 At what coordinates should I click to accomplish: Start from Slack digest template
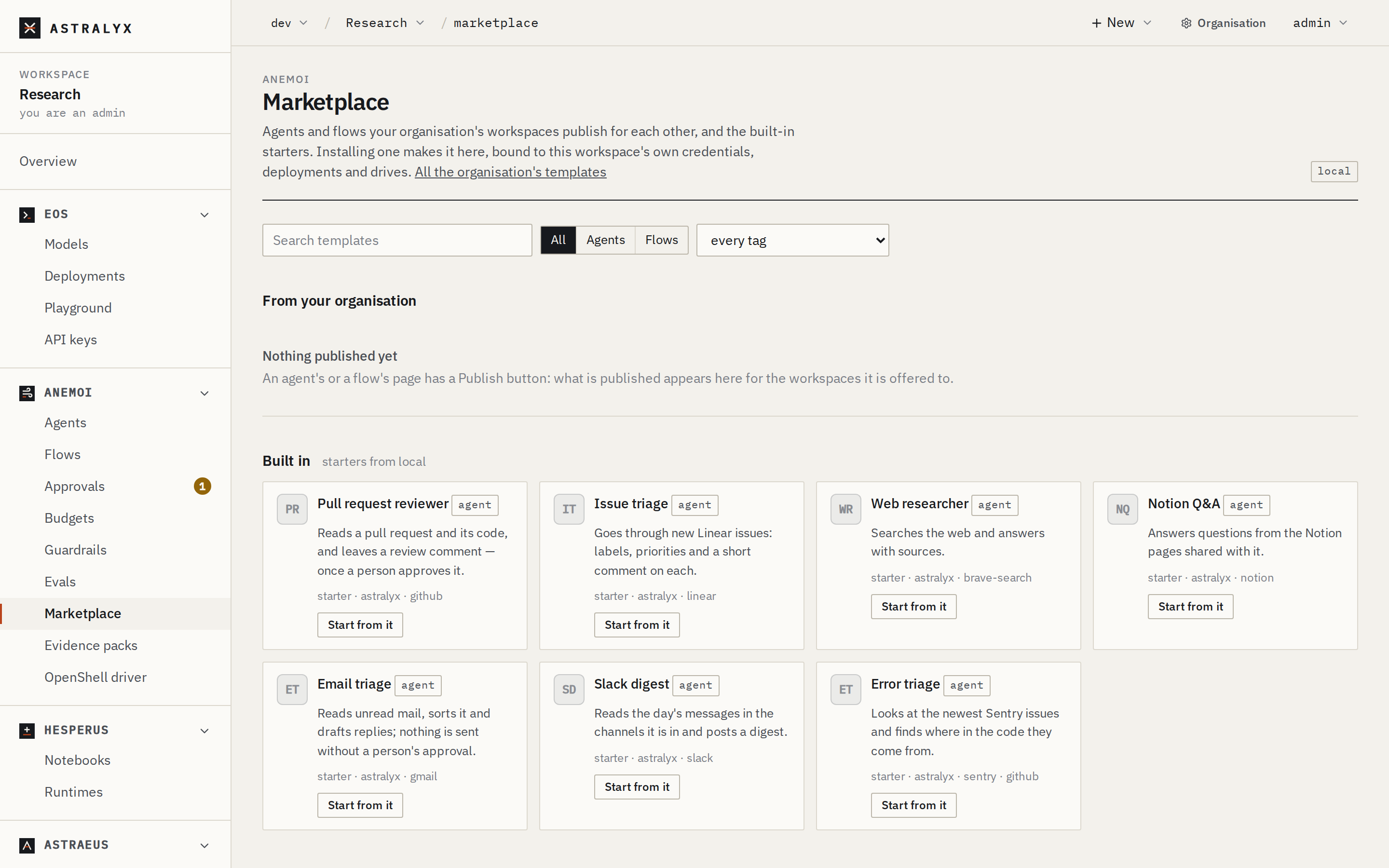pos(637,787)
